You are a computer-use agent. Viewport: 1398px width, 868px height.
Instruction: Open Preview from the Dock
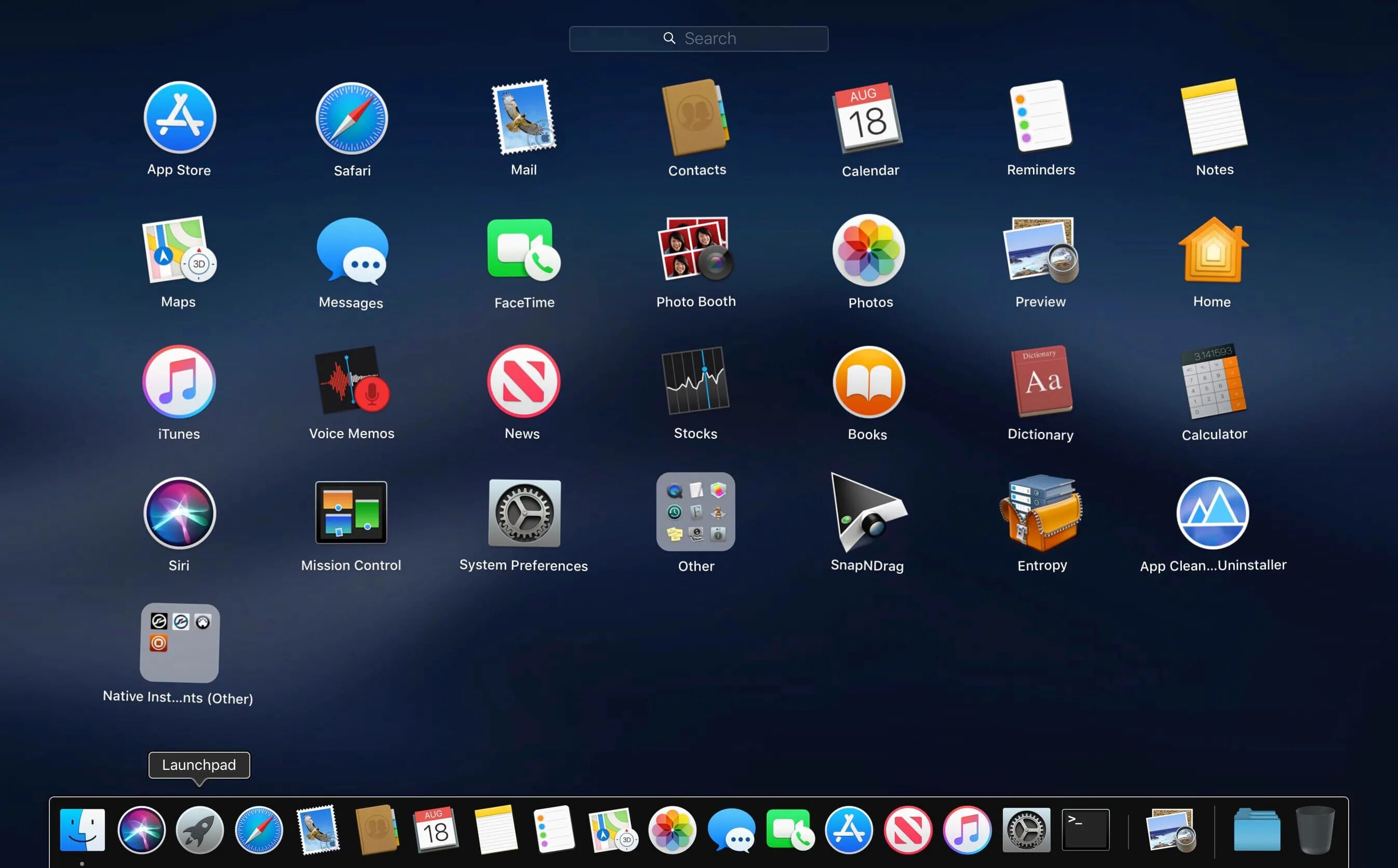pos(1171,830)
